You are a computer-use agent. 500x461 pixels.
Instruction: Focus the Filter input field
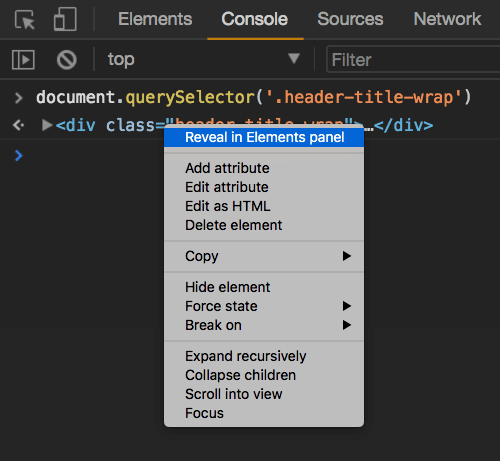[413, 60]
